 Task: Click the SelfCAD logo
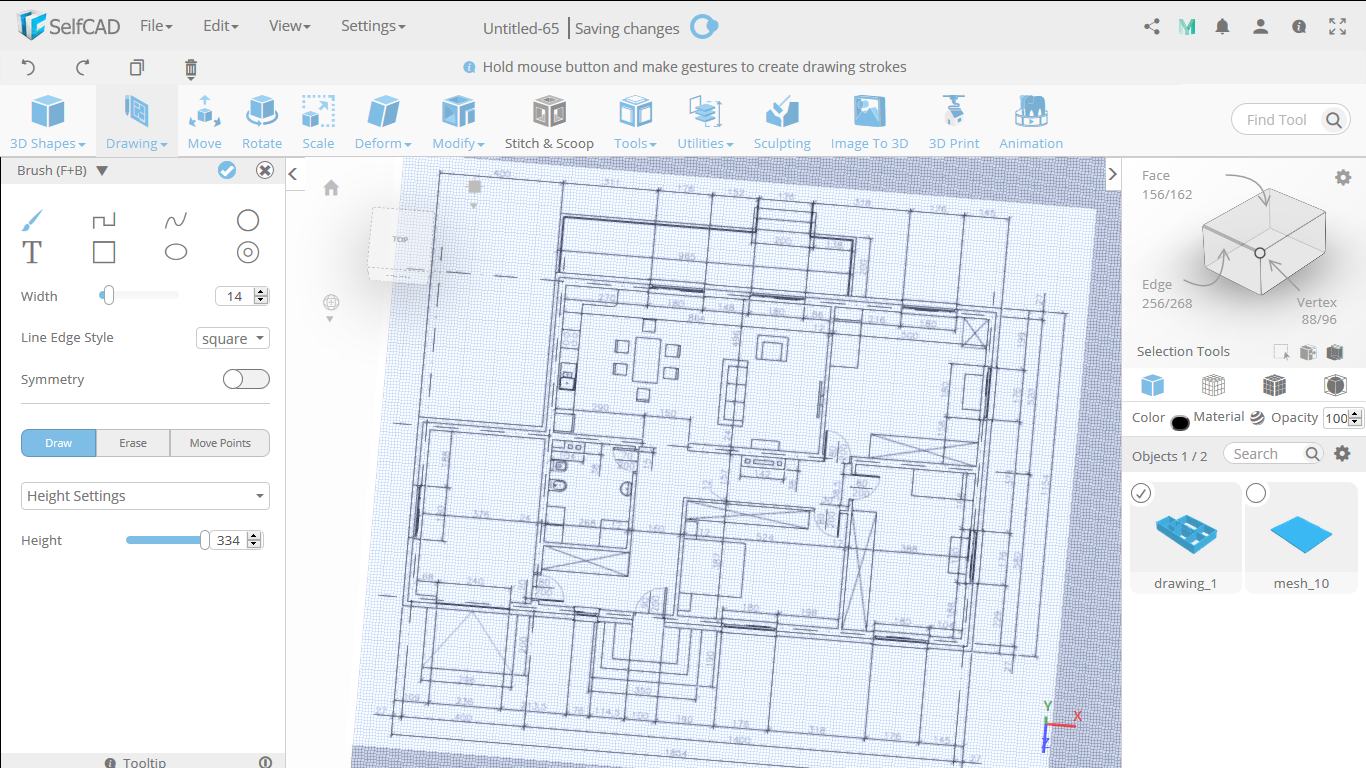pos(69,27)
